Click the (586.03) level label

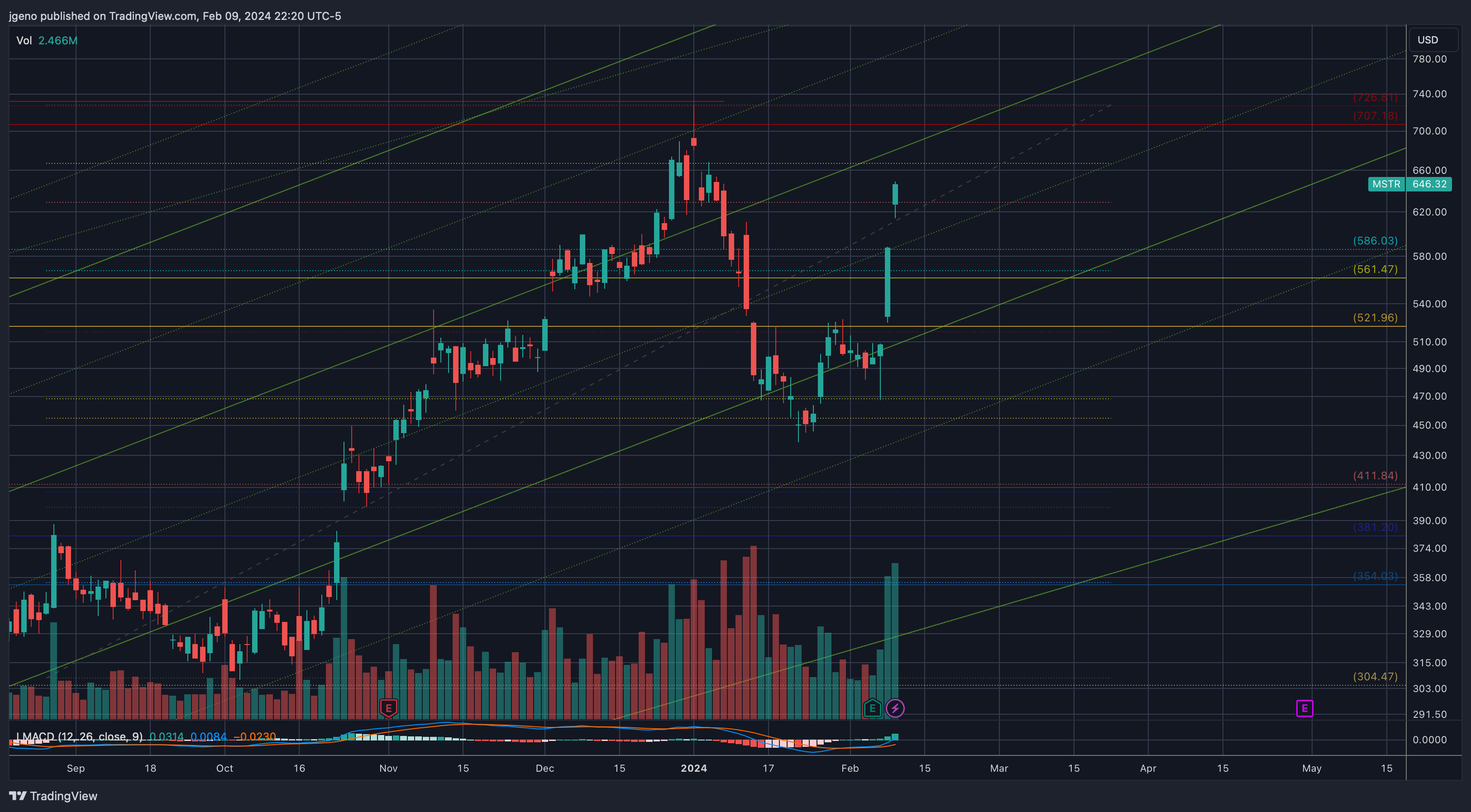[x=1375, y=241]
